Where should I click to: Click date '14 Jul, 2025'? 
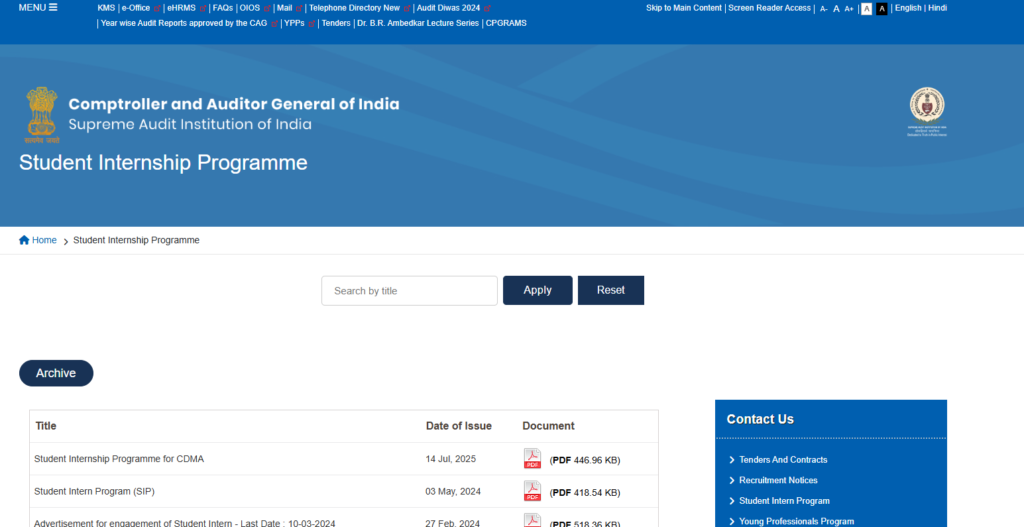coord(451,459)
